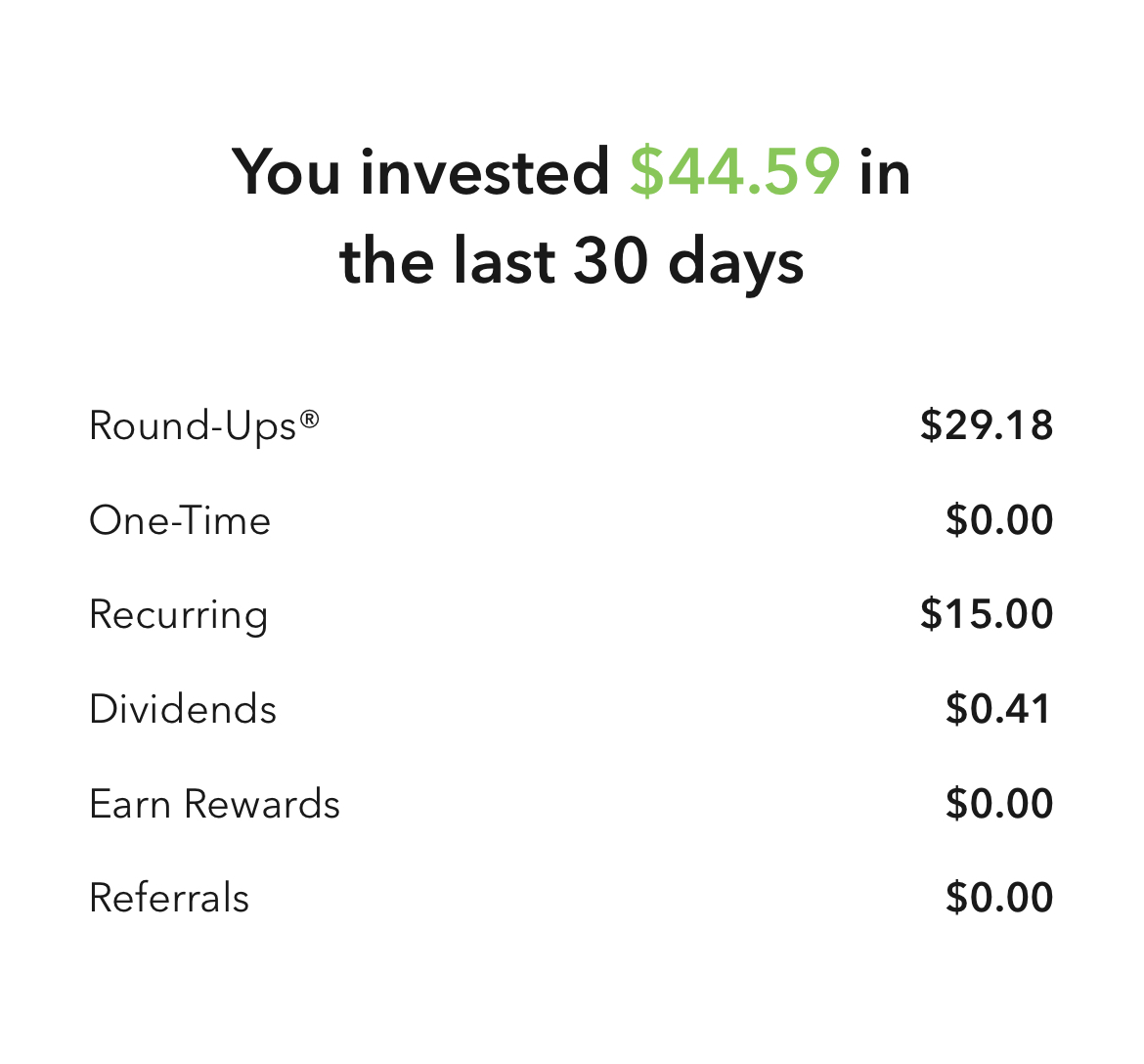Select the One-Time investment label

[x=180, y=520]
